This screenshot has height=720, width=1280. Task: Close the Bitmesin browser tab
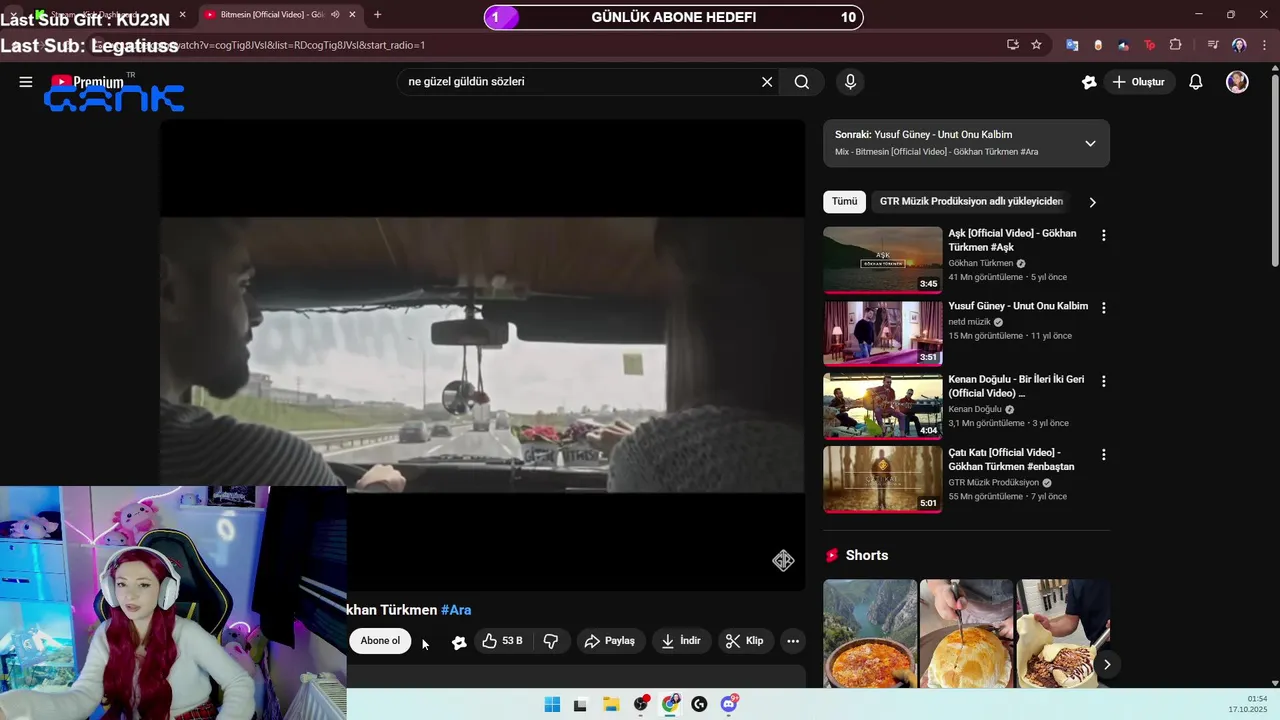[x=352, y=15]
